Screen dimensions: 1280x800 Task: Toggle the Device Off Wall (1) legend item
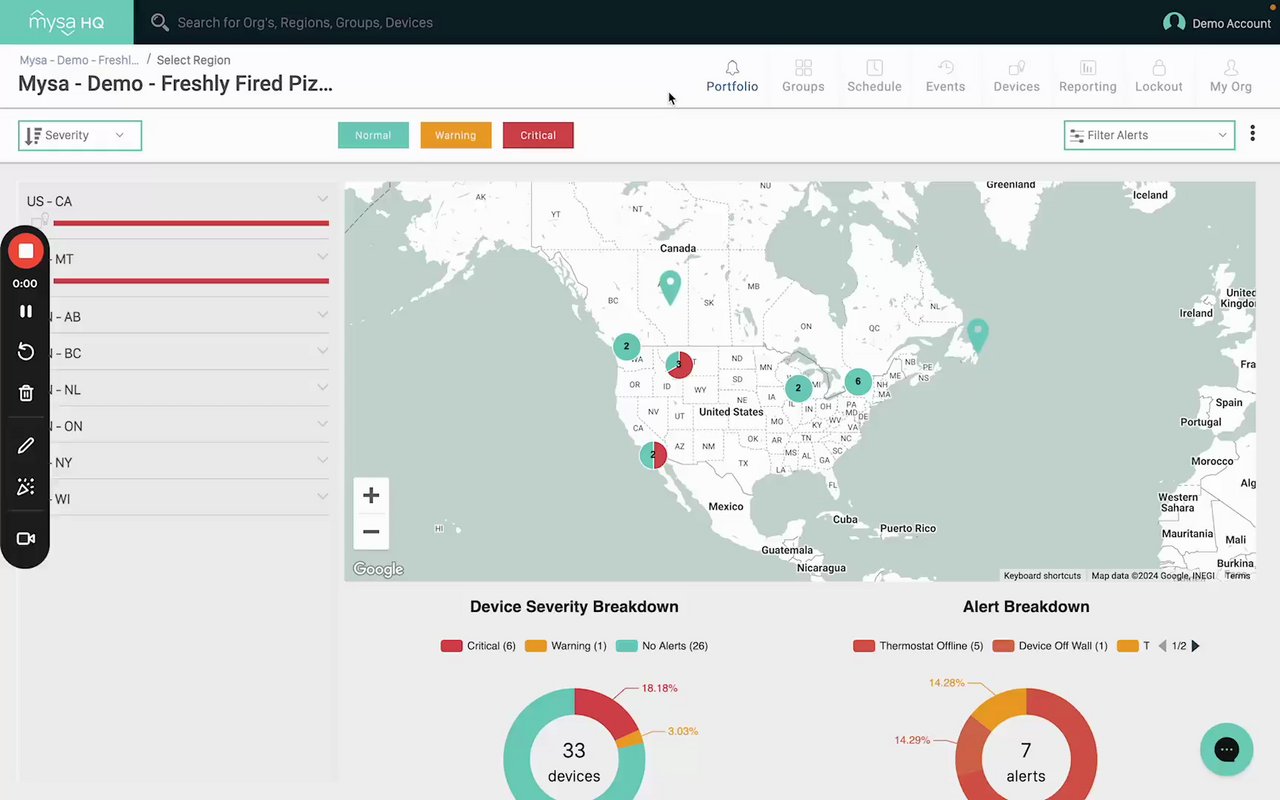pos(1050,646)
